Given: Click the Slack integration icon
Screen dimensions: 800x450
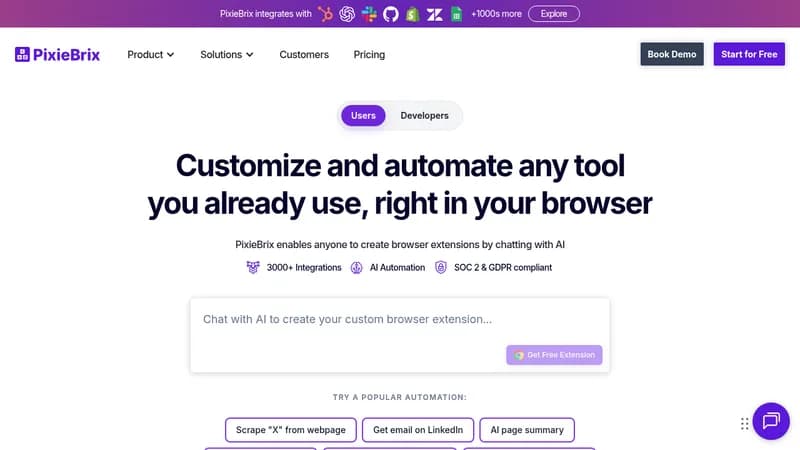Looking at the screenshot, I should pos(369,14).
